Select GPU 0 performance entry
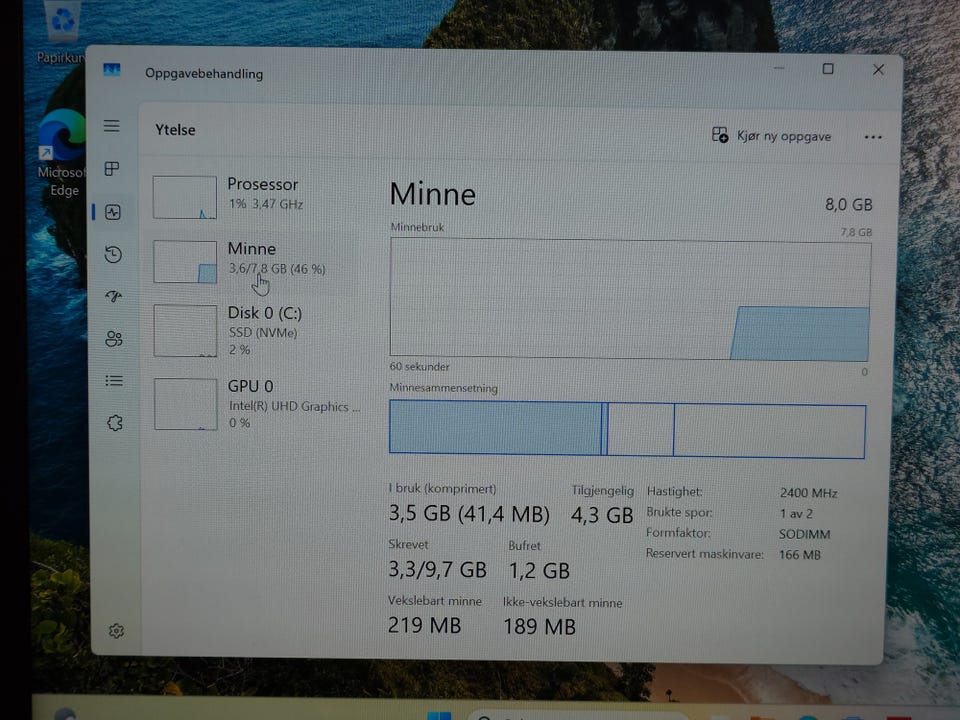 [256, 404]
